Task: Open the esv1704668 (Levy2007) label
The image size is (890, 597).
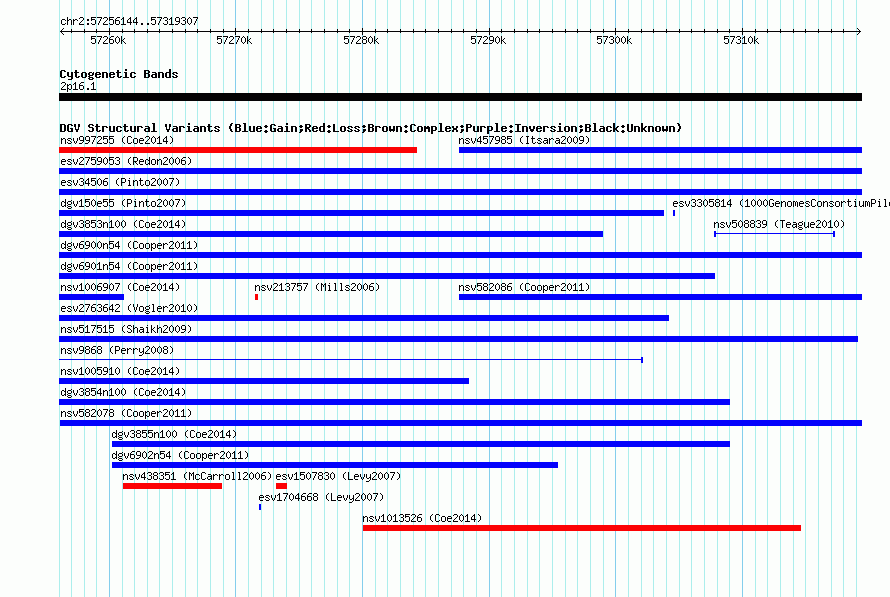Action: (x=321, y=497)
